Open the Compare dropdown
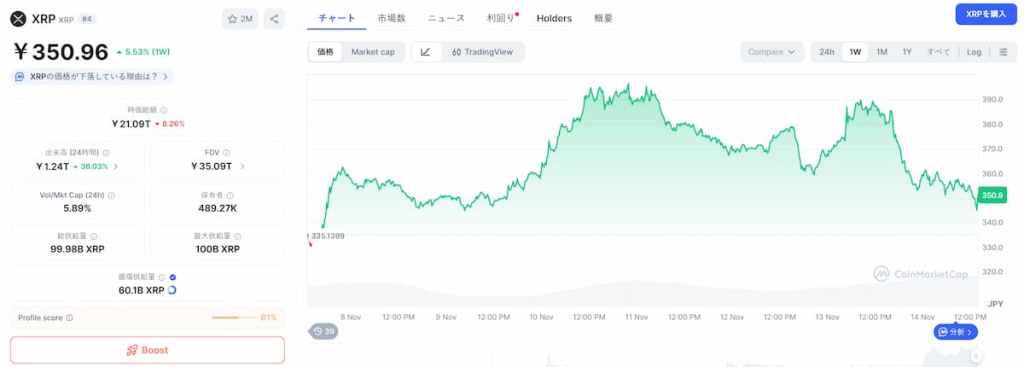The height and width of the screenshot is (367, 1024). click(772, 52)
